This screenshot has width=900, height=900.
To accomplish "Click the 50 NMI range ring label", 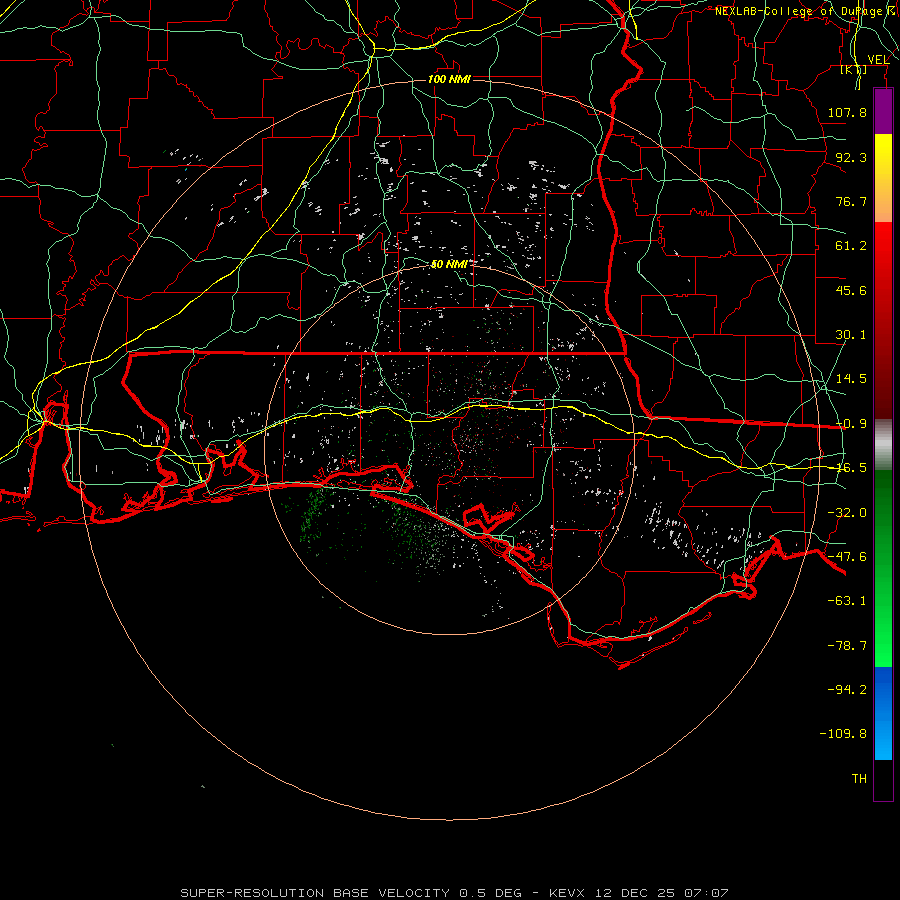I will [x=449, y=264].
